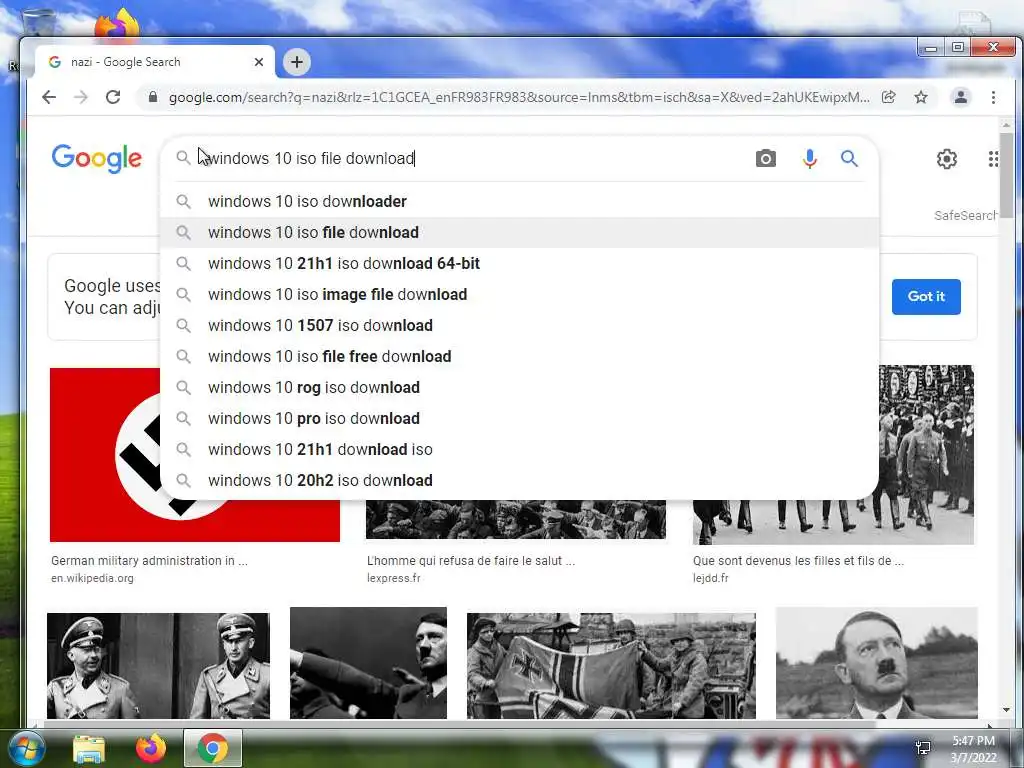Click the SafeSearch label

(965, 216)
